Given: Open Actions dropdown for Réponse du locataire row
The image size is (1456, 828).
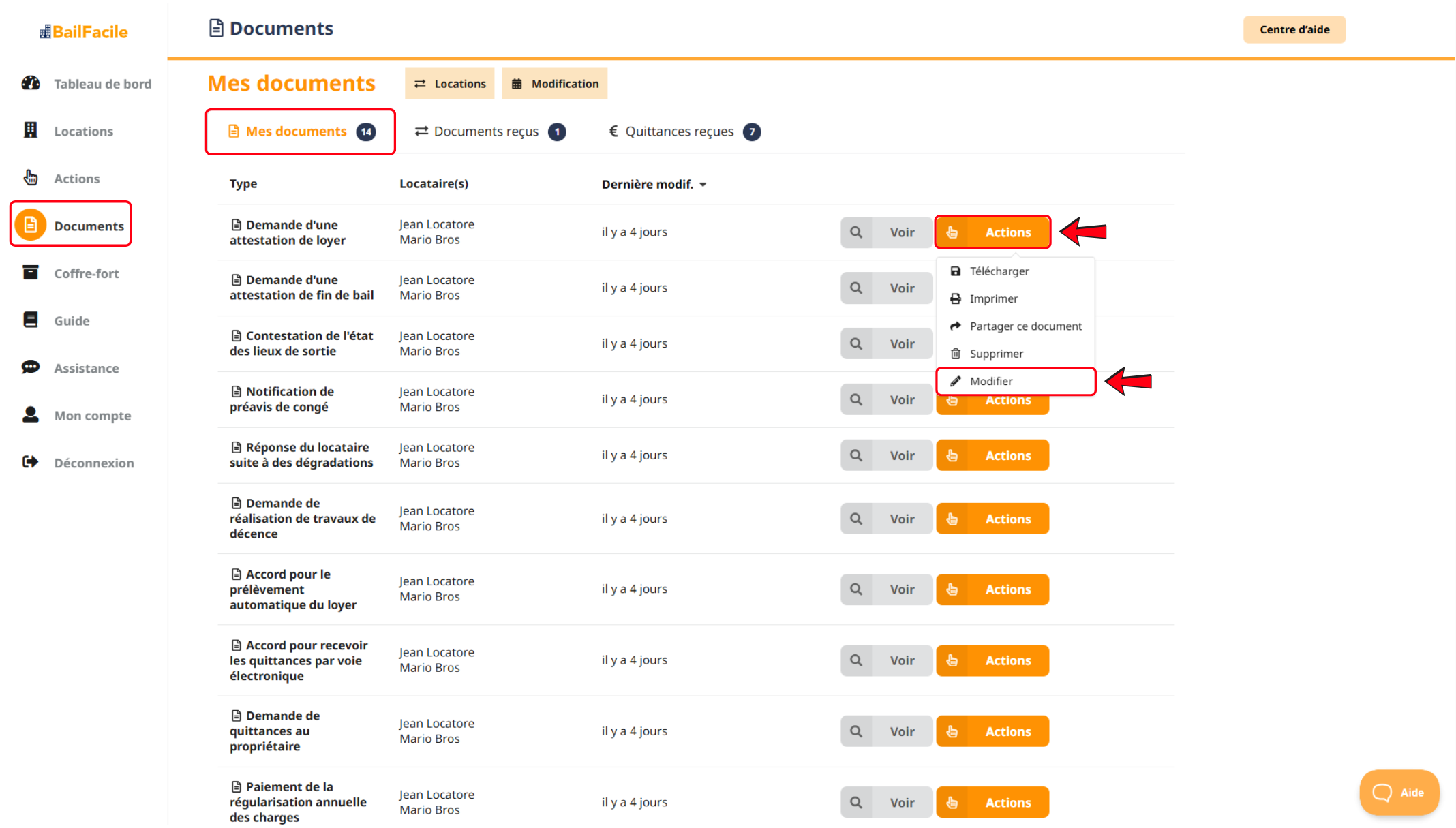Looking at the screenshot, I should point(992,455).
